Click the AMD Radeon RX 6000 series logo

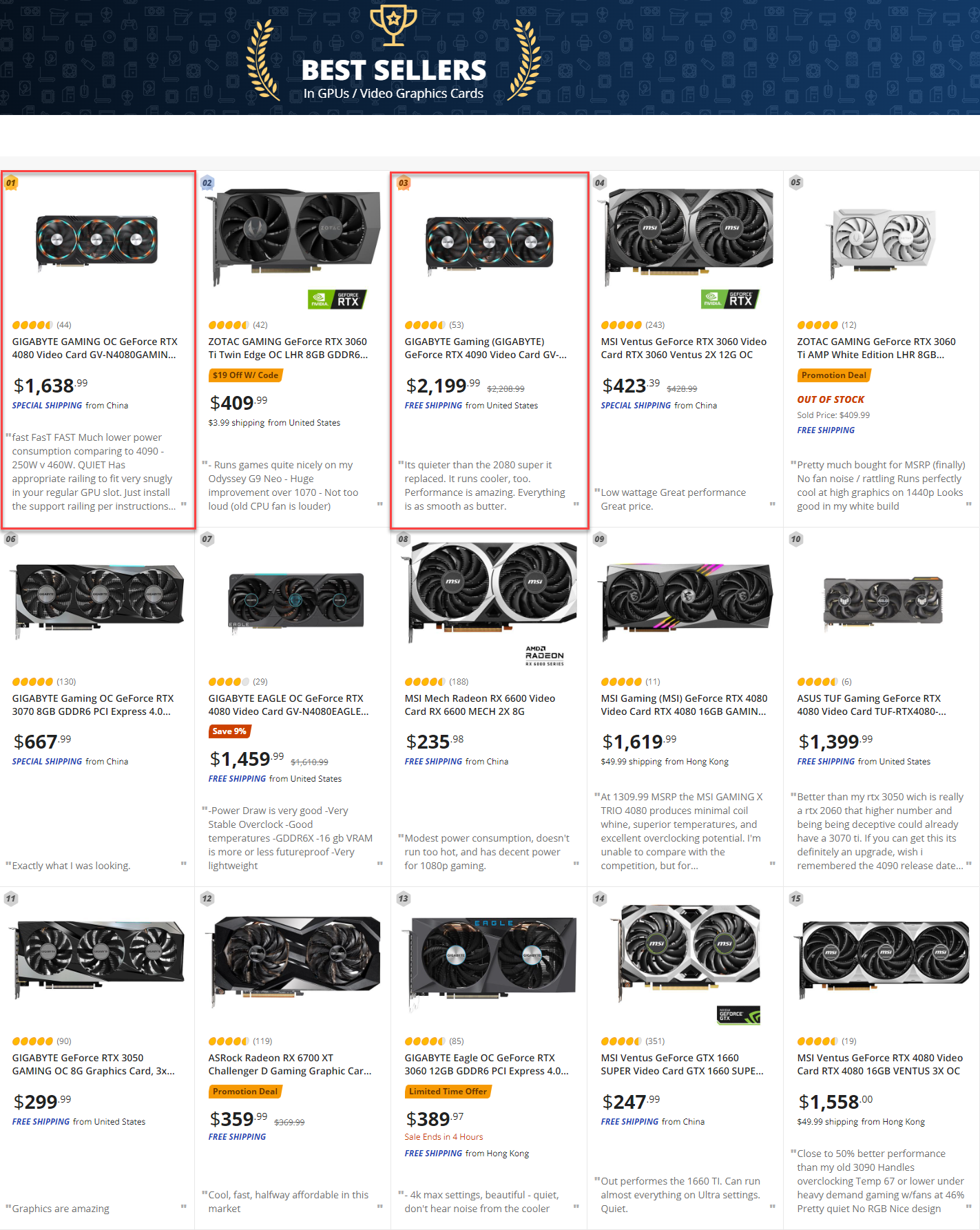point(544,655)
